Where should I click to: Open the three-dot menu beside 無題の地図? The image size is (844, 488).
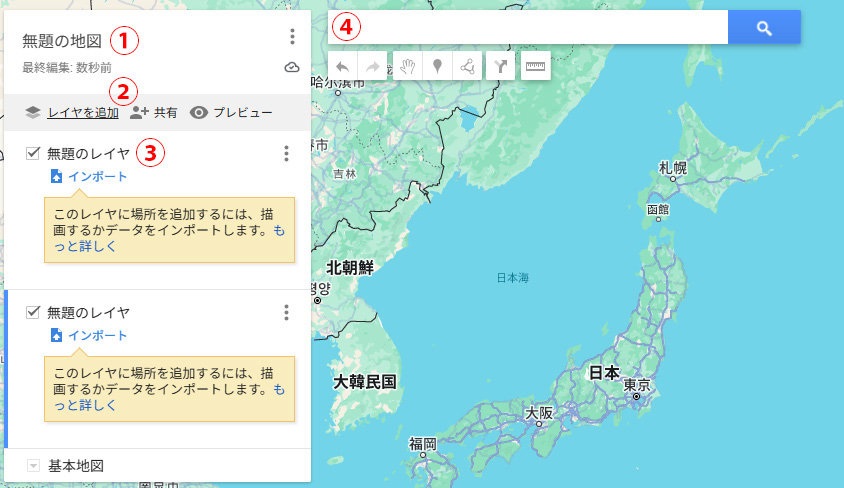[292, 37]
